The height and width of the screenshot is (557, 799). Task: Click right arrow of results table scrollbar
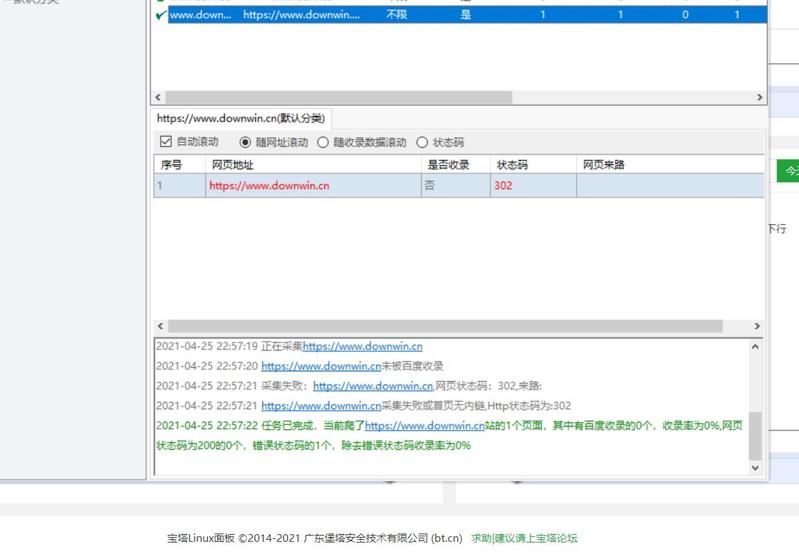coord(757,327)
